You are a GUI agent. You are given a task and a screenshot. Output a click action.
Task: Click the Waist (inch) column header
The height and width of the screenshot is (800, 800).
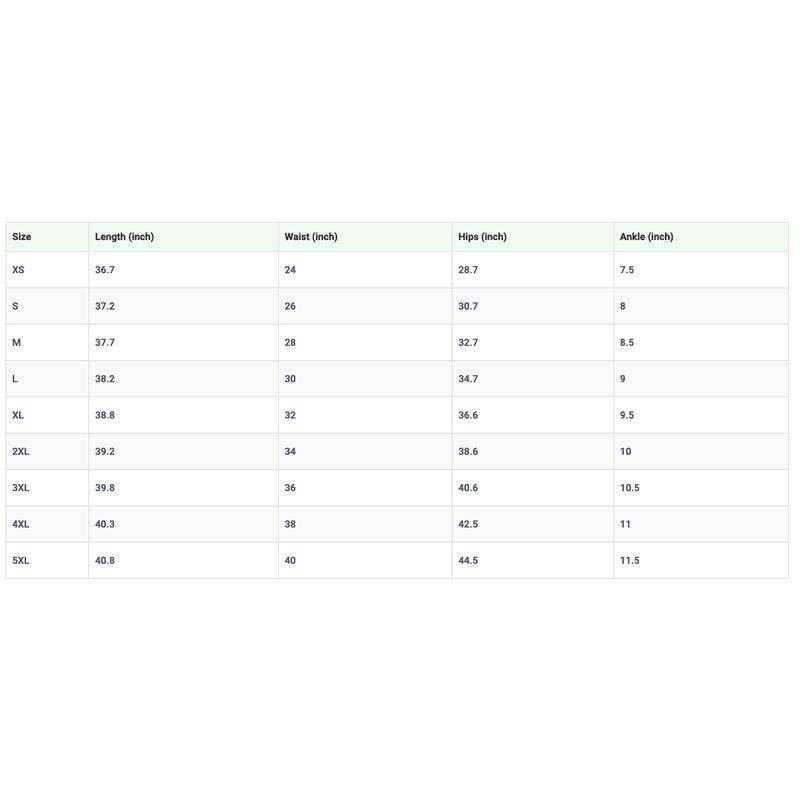point(311,237)
